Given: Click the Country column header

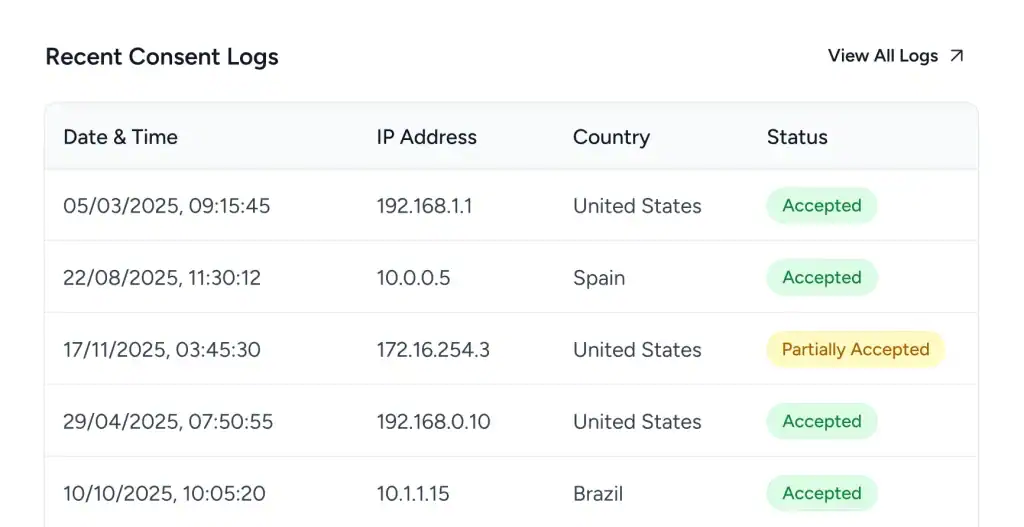Looking at the screenshot, I should click(x=611, y=137).
